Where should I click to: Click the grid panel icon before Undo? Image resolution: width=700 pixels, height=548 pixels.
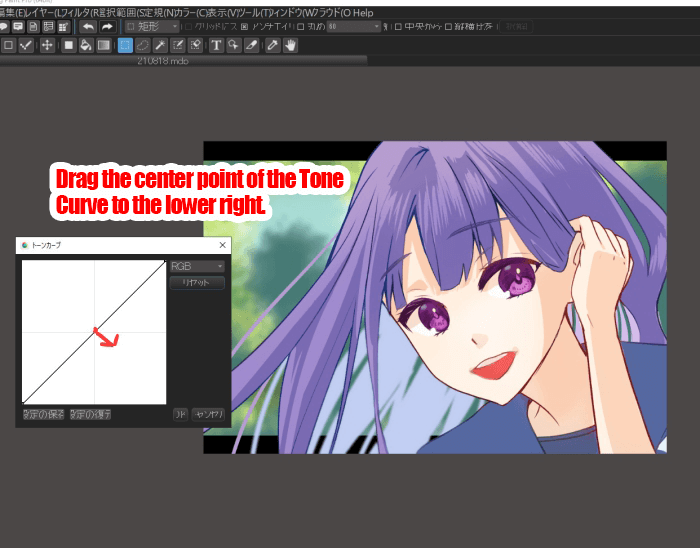pyautogui.click(x=63, y=27)
